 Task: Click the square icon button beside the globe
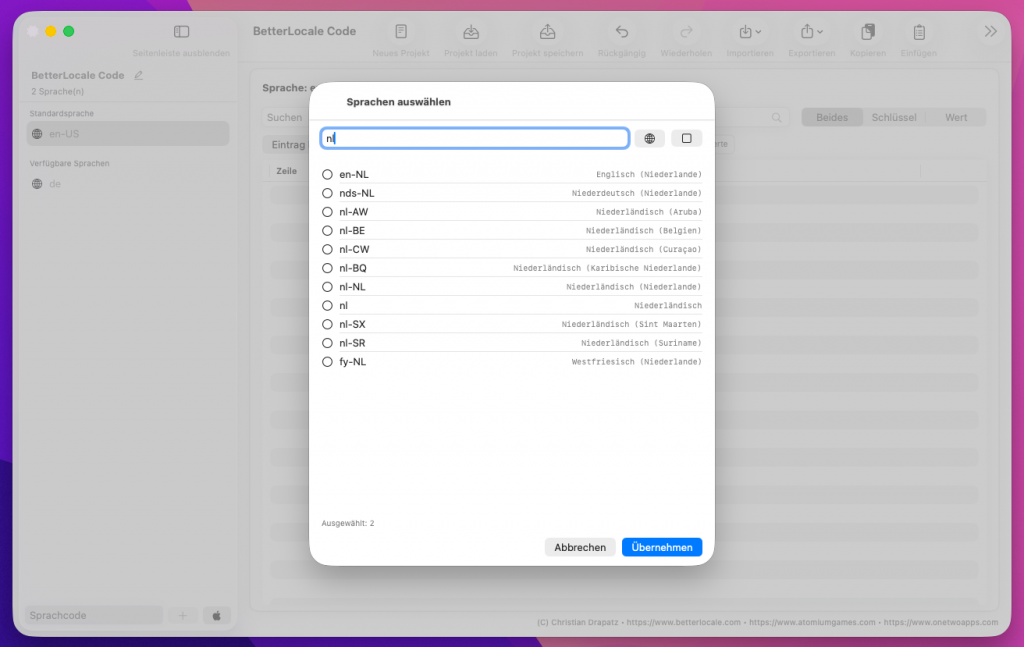click(x=686, y=139)
